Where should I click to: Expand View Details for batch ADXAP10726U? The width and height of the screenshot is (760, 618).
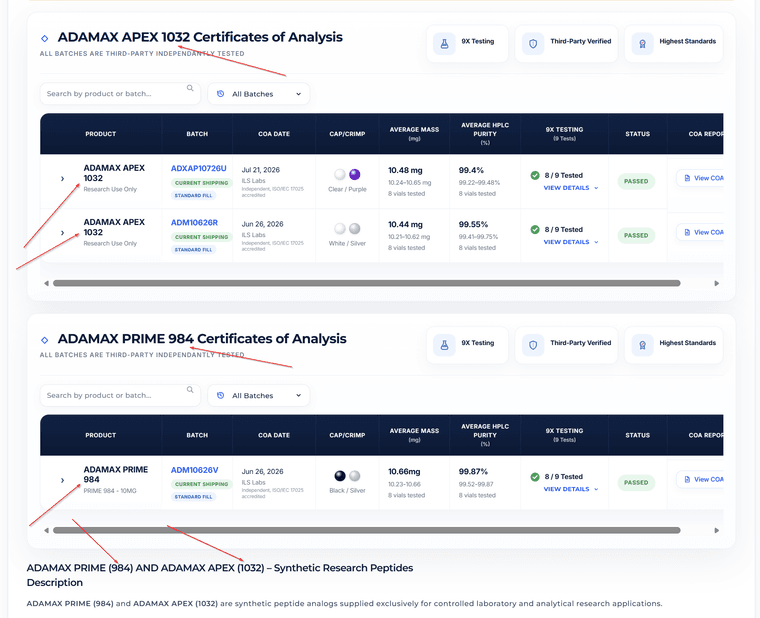point(570,188)
